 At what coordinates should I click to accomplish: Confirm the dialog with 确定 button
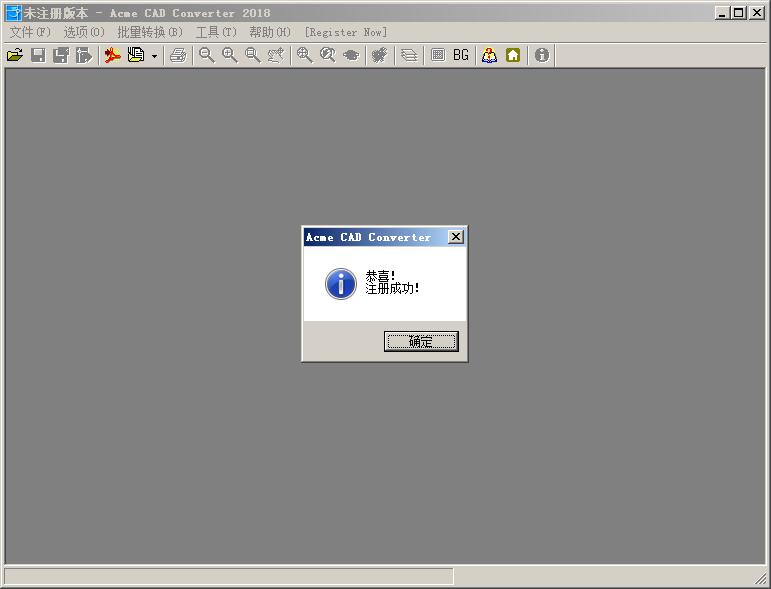421,341
